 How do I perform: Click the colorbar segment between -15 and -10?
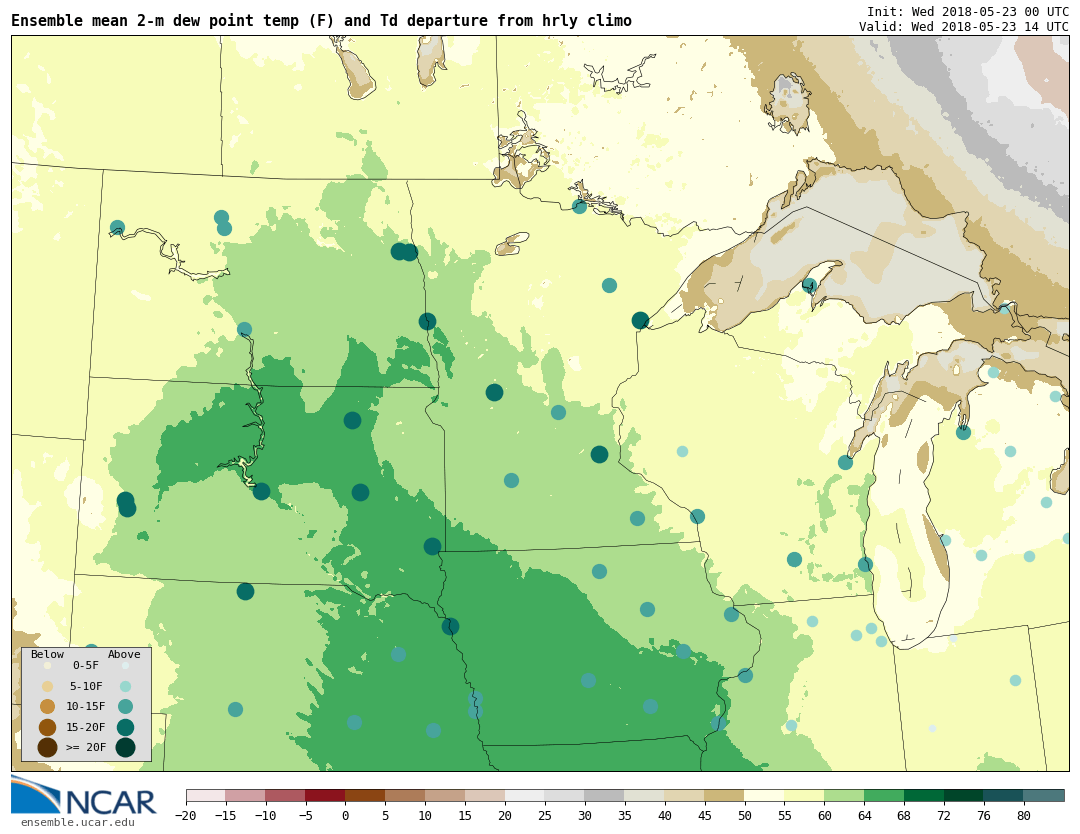tap(245, 795)
